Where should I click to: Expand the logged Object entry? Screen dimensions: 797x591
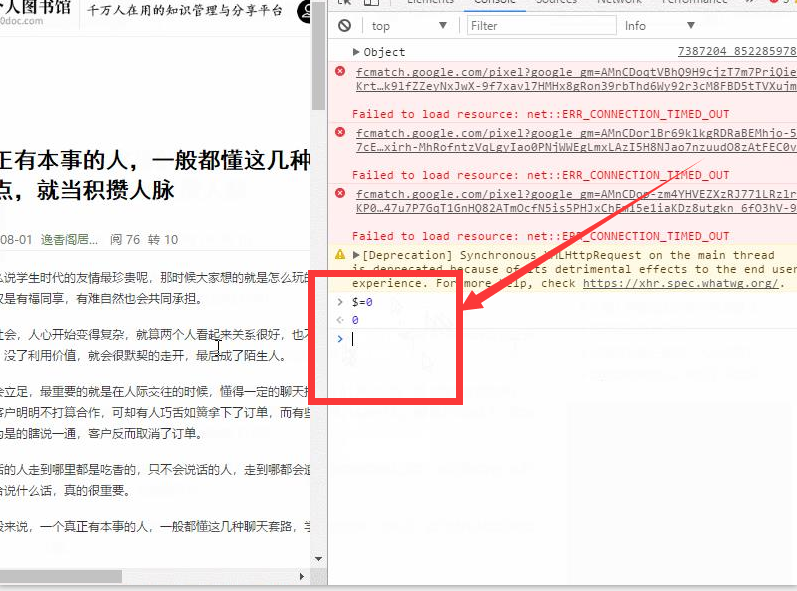(x=356, y=52)
